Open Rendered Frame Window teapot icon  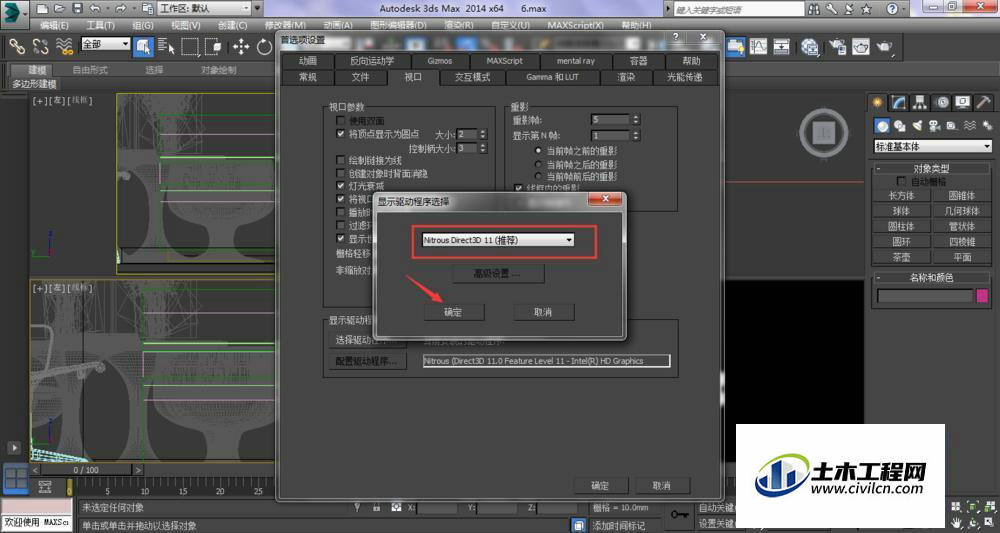tap(861, 46)
